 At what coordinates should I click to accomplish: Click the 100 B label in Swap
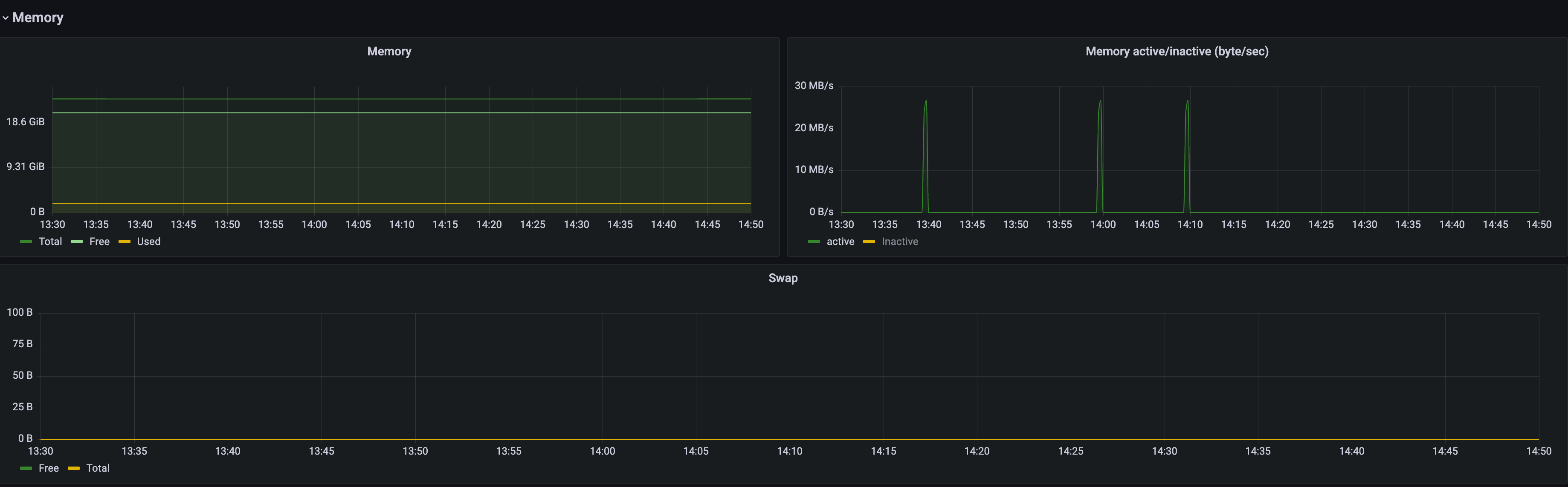20,312
